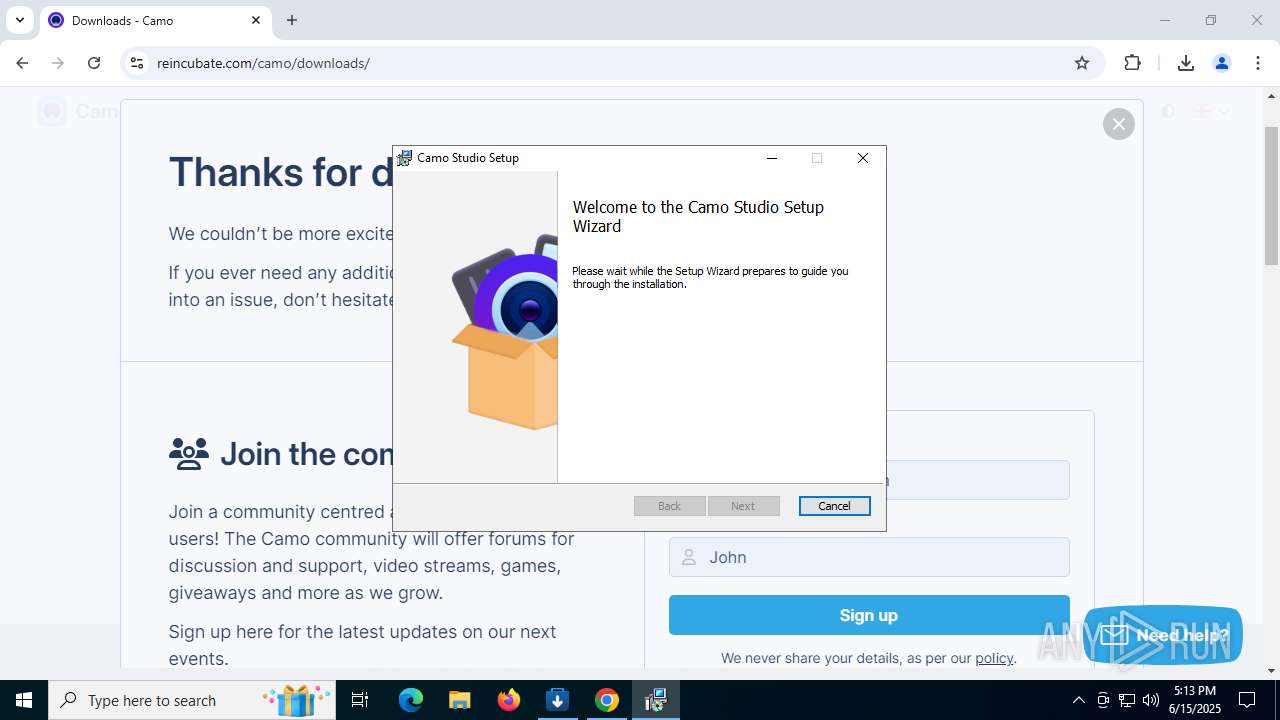Open the Windows notification center
The height and width of the screenshot is (720, 1280).
point(1247,700)
